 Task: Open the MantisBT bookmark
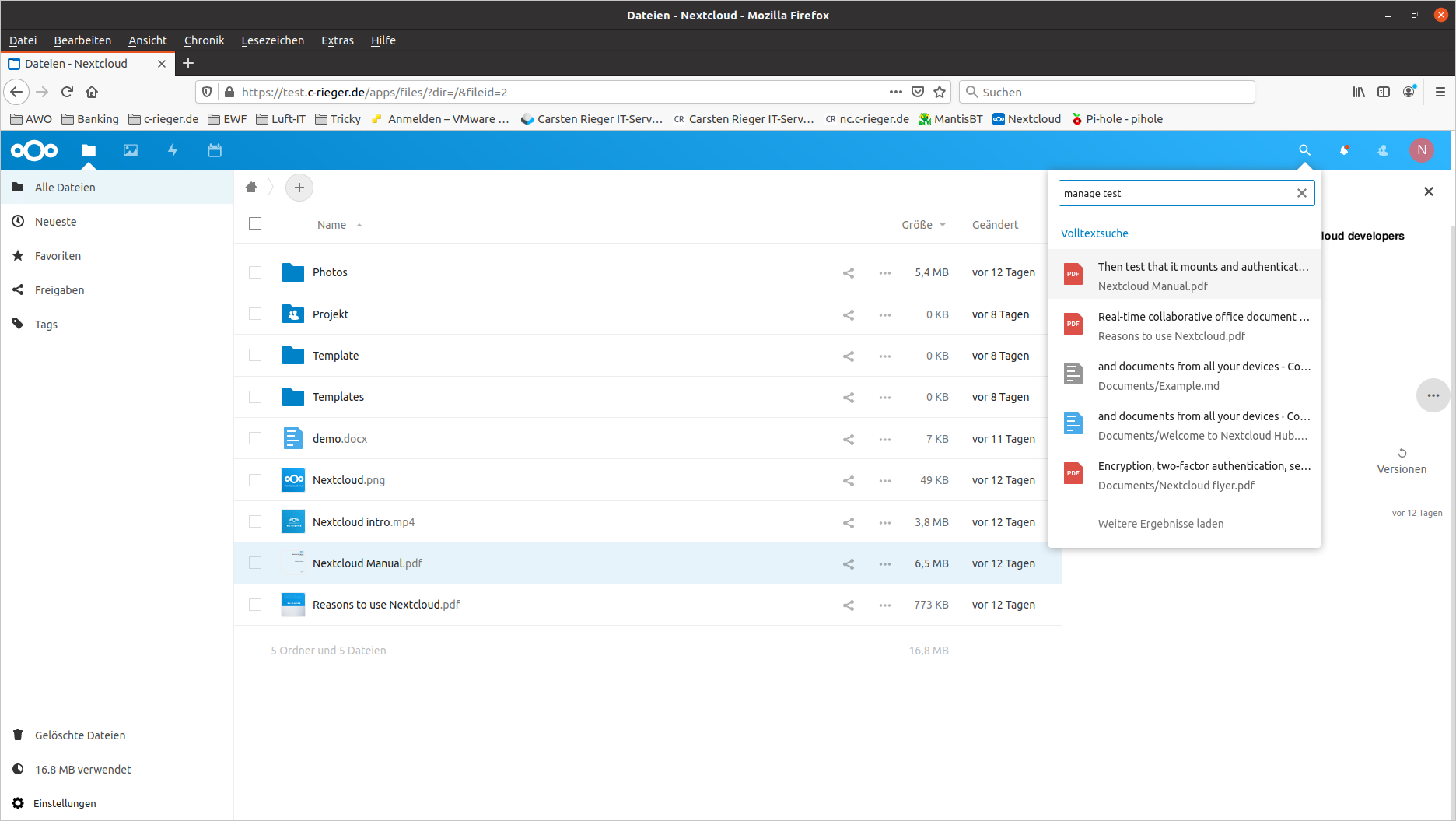(x=950, y=119)
